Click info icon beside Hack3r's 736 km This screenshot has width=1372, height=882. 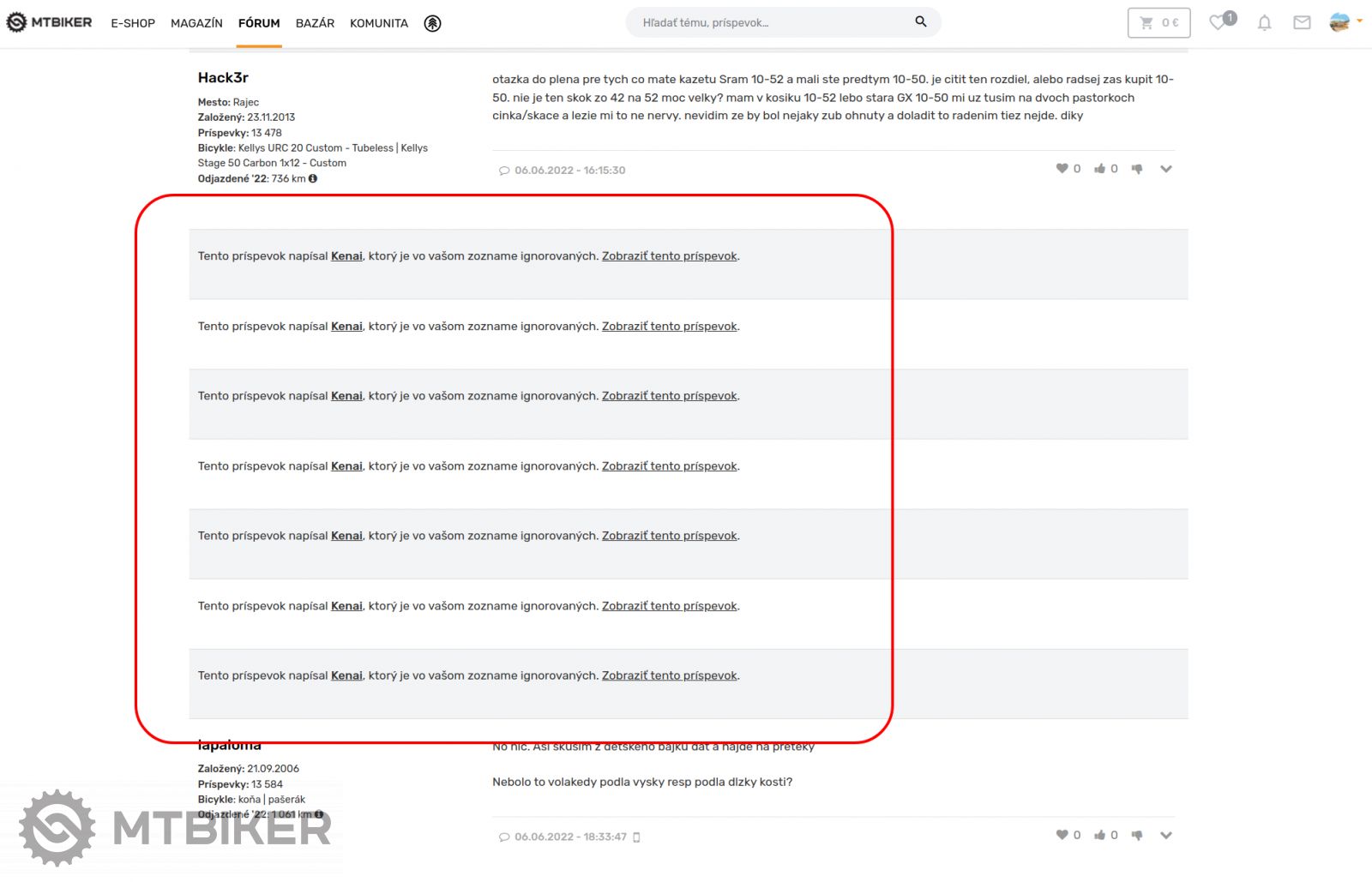(x=313, y=178)
